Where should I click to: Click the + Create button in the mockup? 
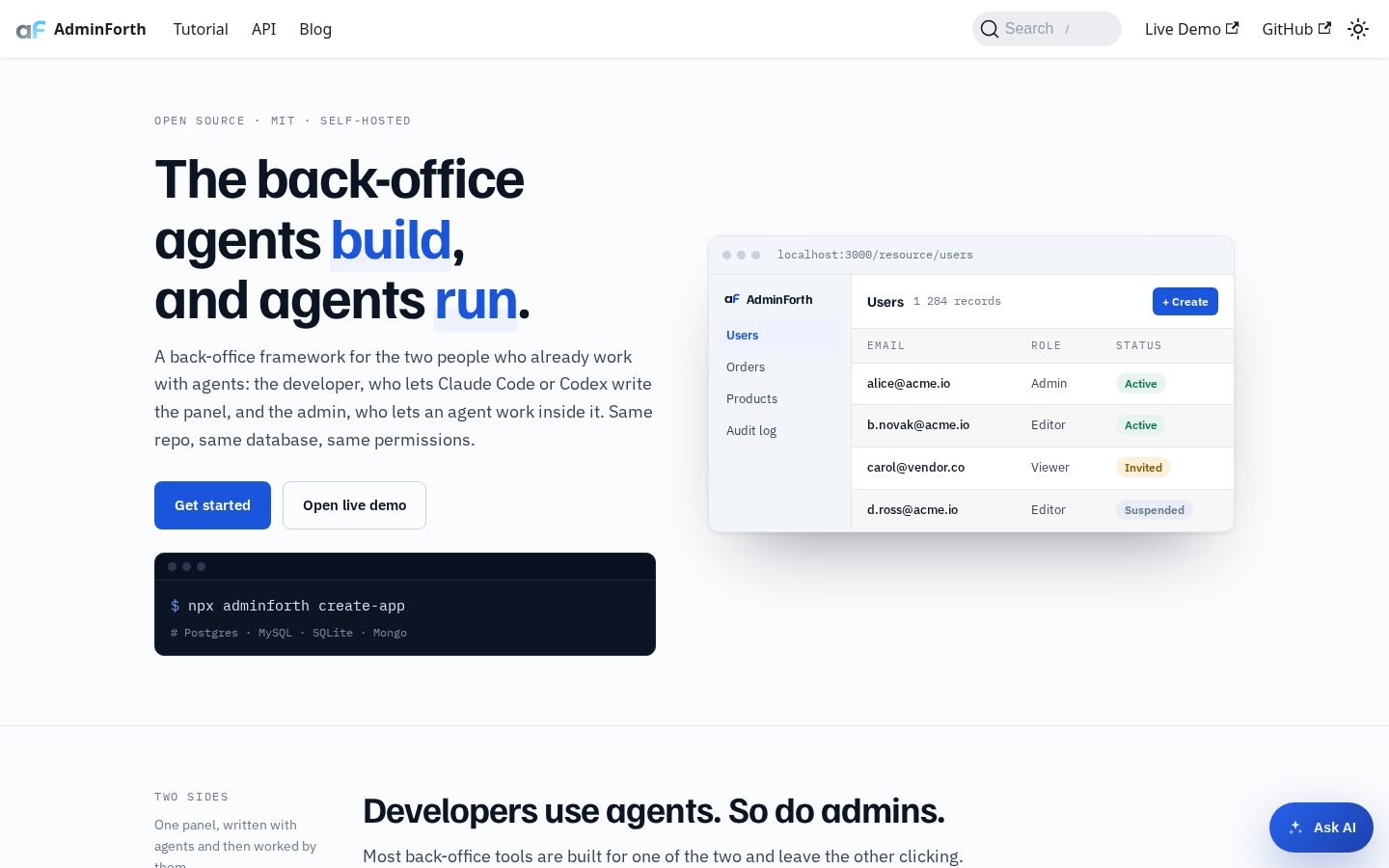click(1185, 302)
